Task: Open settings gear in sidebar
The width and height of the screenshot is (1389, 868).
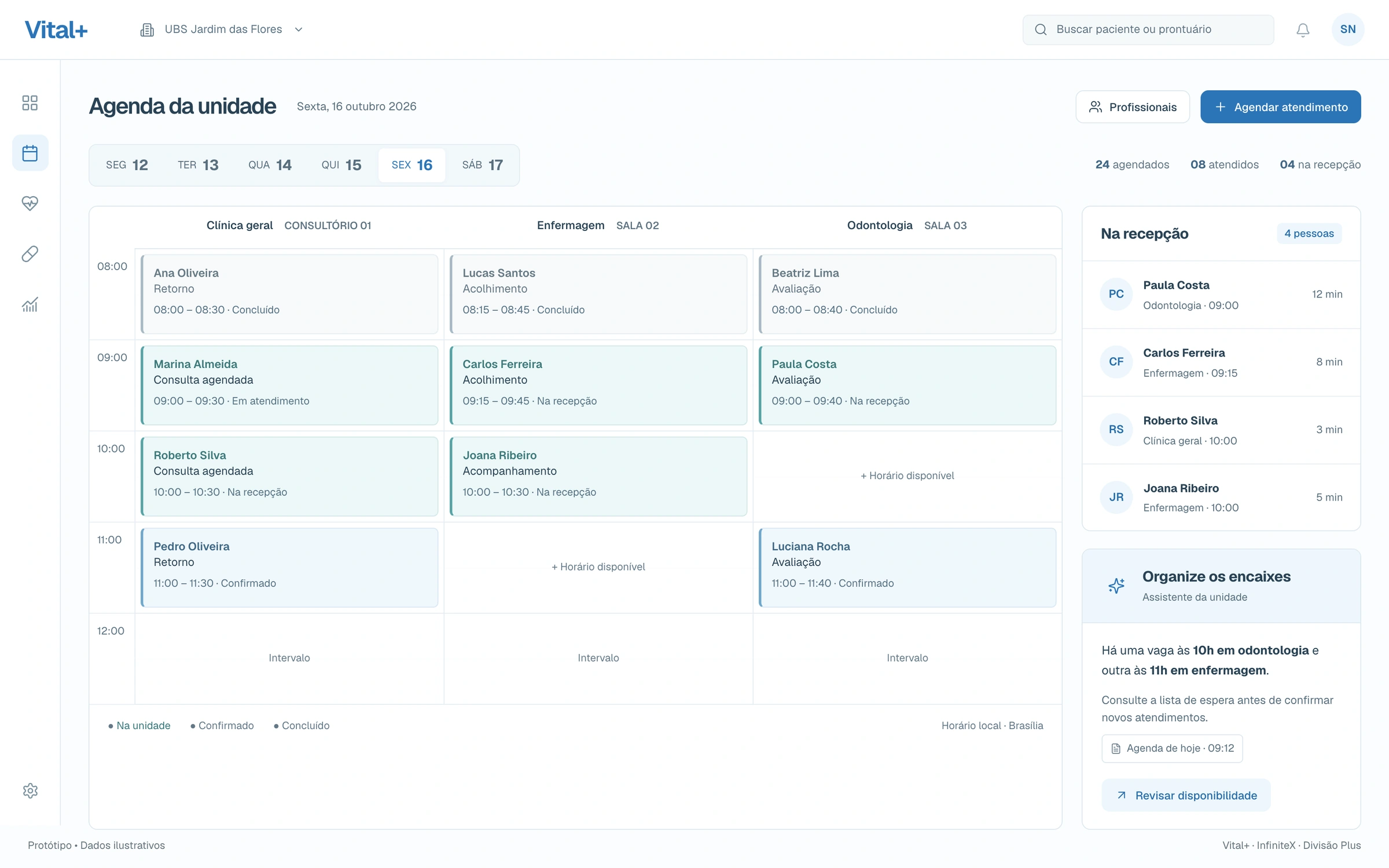Action: 30,790
